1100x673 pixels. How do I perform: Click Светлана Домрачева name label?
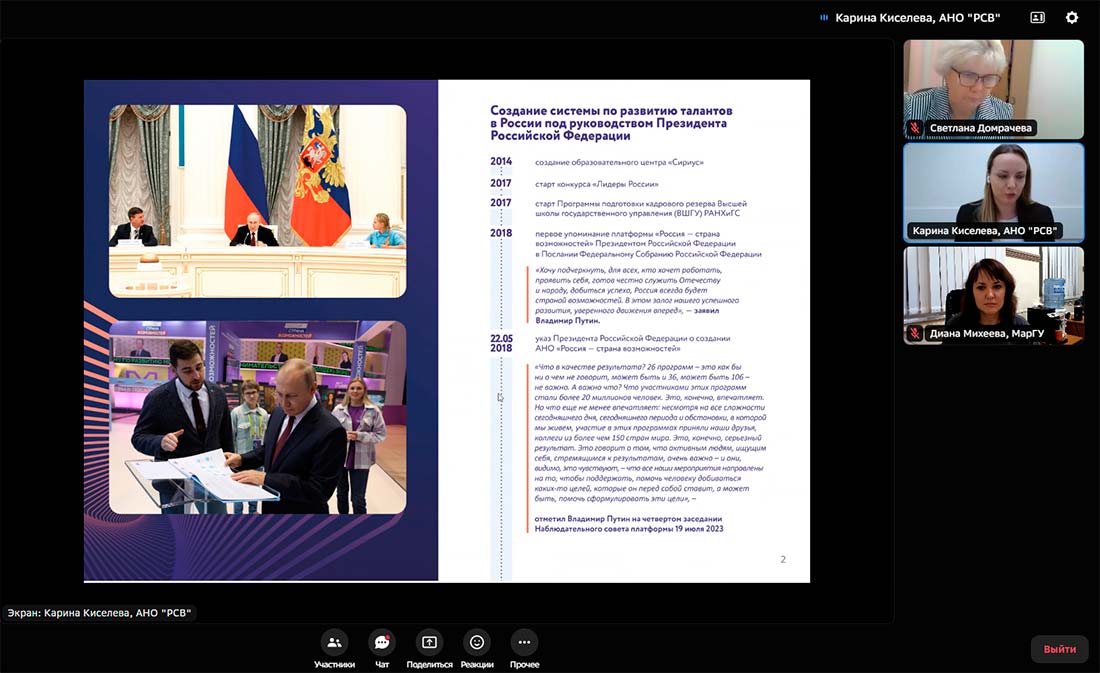point(981,128)
